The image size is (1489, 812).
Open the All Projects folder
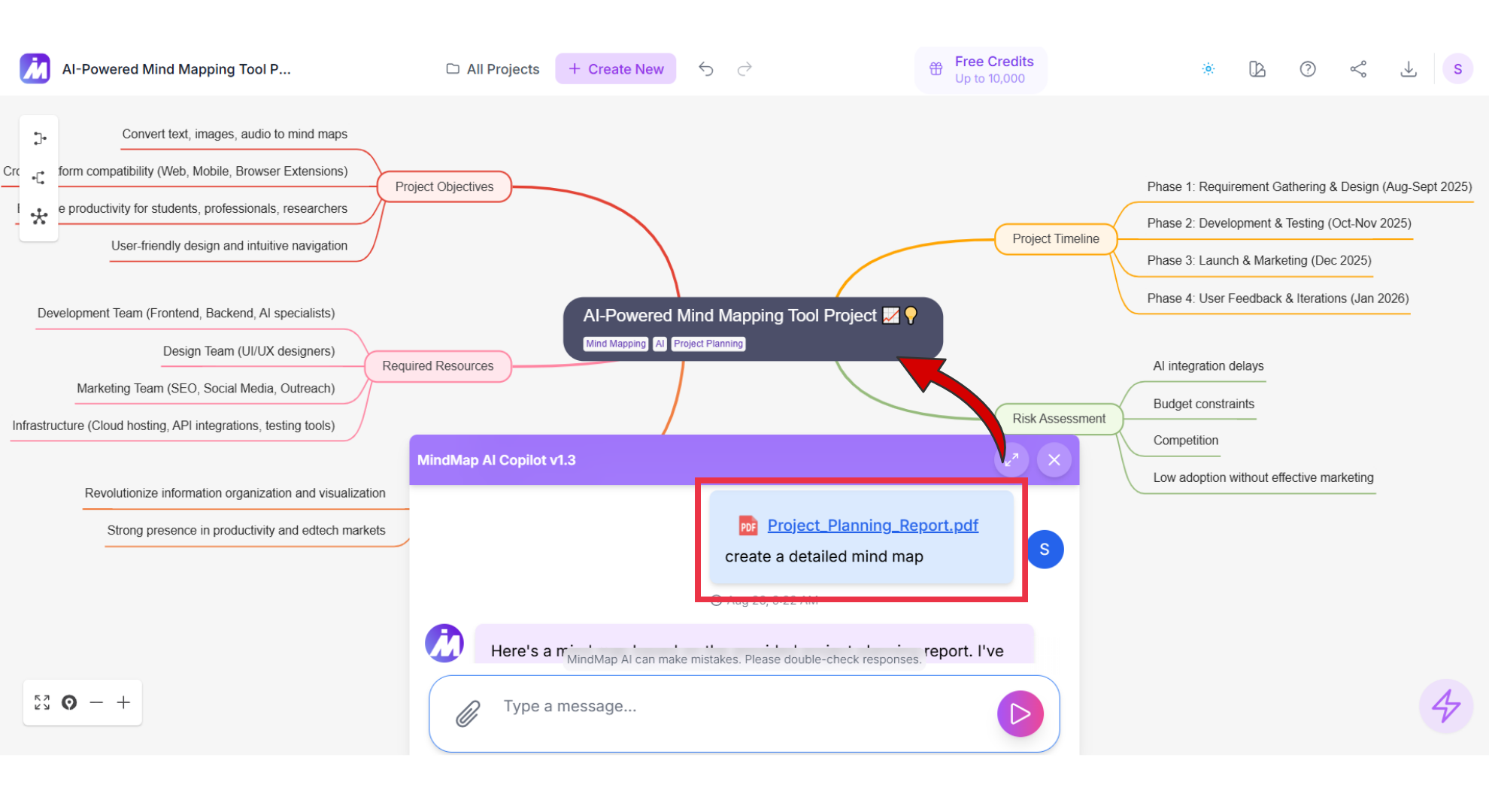pyautogui.click(x=493, y=69)
